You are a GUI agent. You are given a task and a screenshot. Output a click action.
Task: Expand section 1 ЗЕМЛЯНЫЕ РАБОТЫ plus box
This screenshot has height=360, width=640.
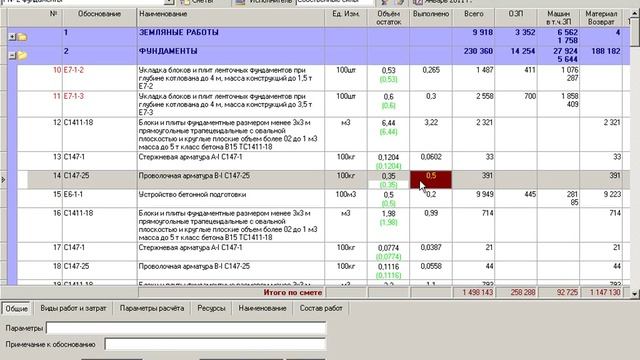click(12, 37)
